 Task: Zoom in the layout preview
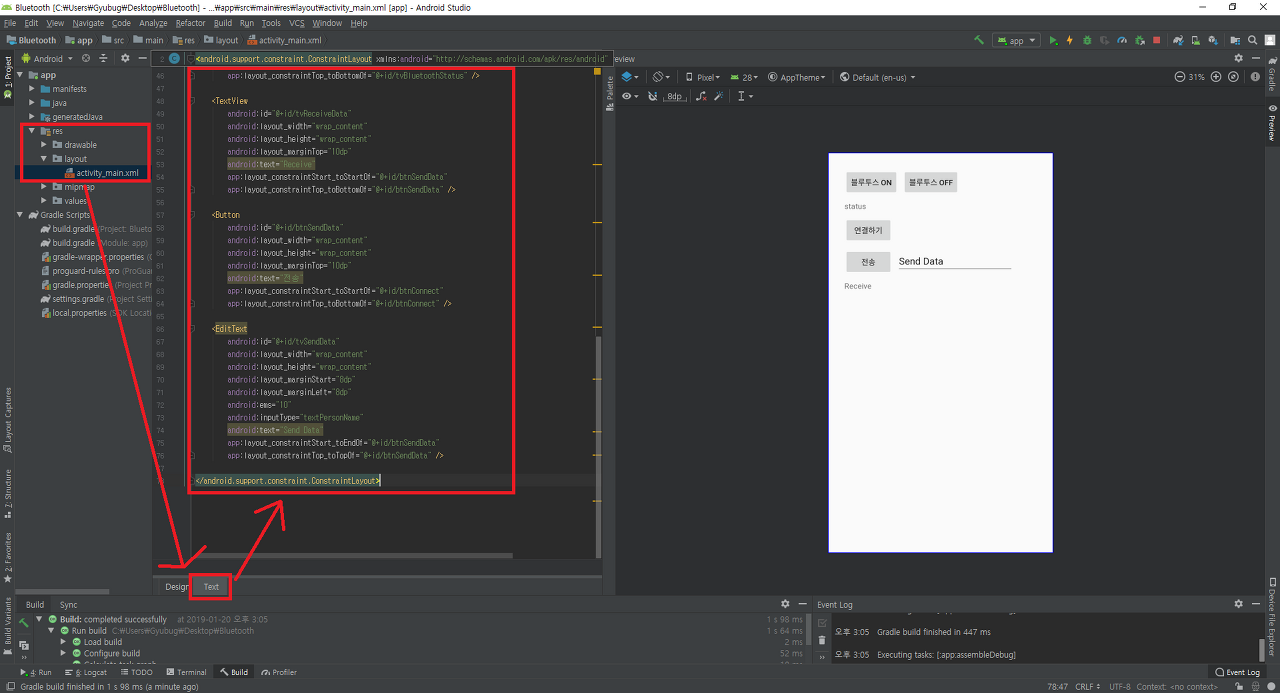(1216, 77)
